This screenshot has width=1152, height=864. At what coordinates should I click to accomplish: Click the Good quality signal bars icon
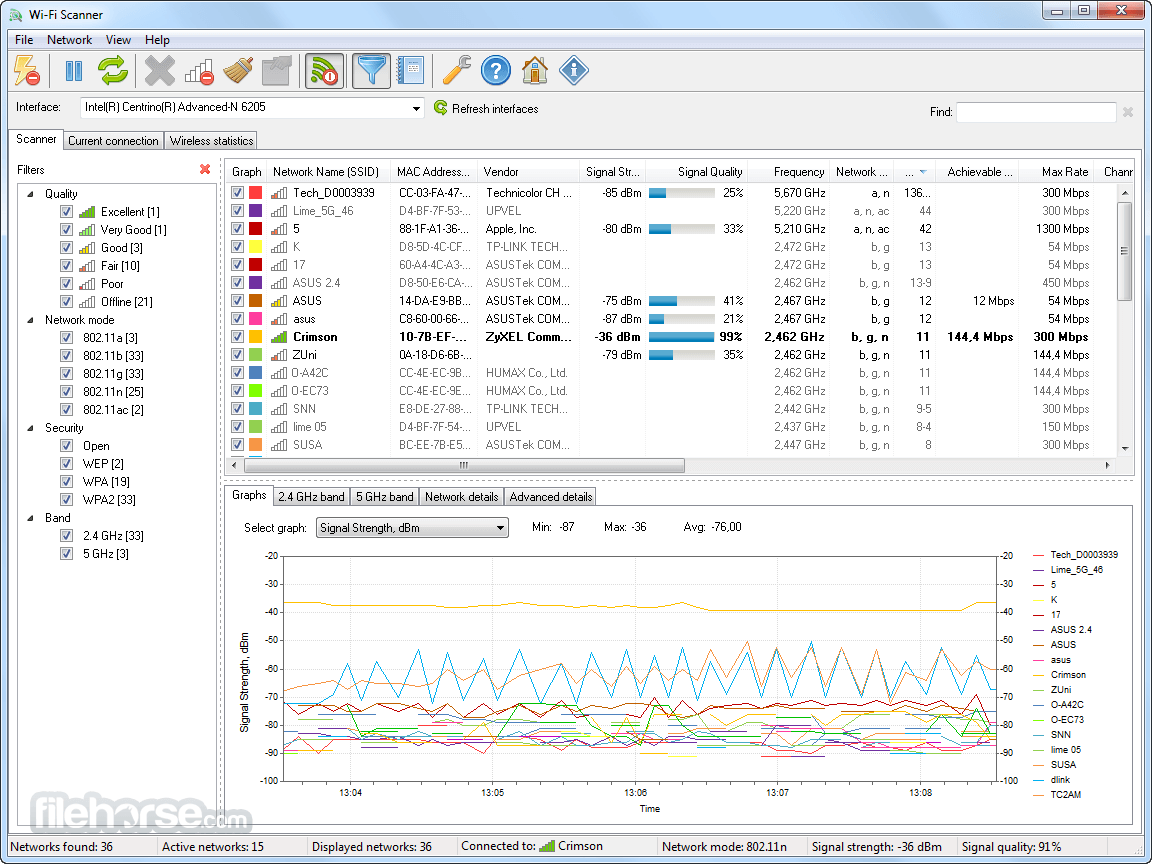[87, 248]
